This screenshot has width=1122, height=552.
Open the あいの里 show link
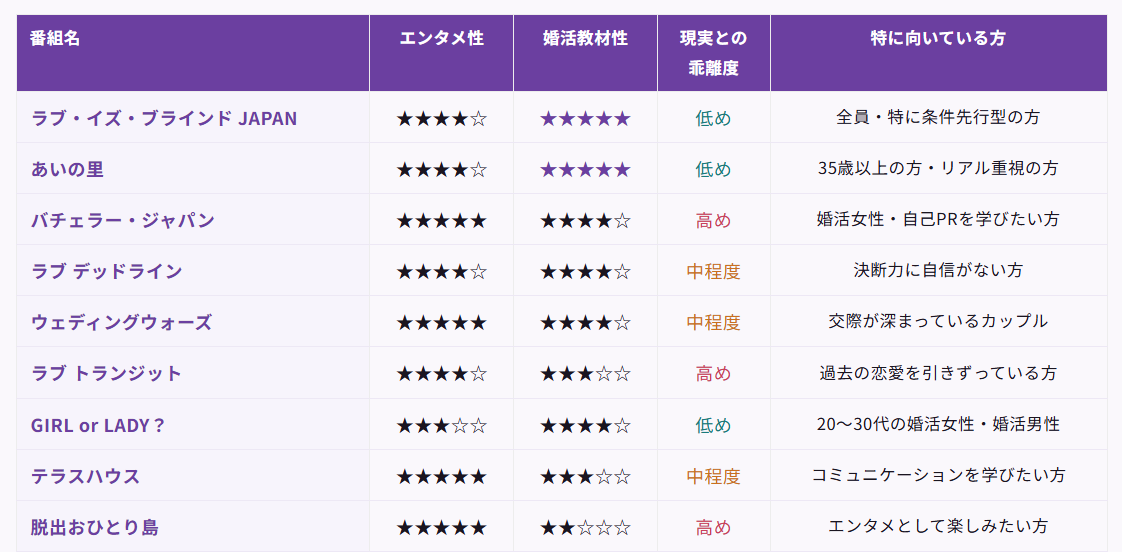pyautogui.click(x=67, y=169)
